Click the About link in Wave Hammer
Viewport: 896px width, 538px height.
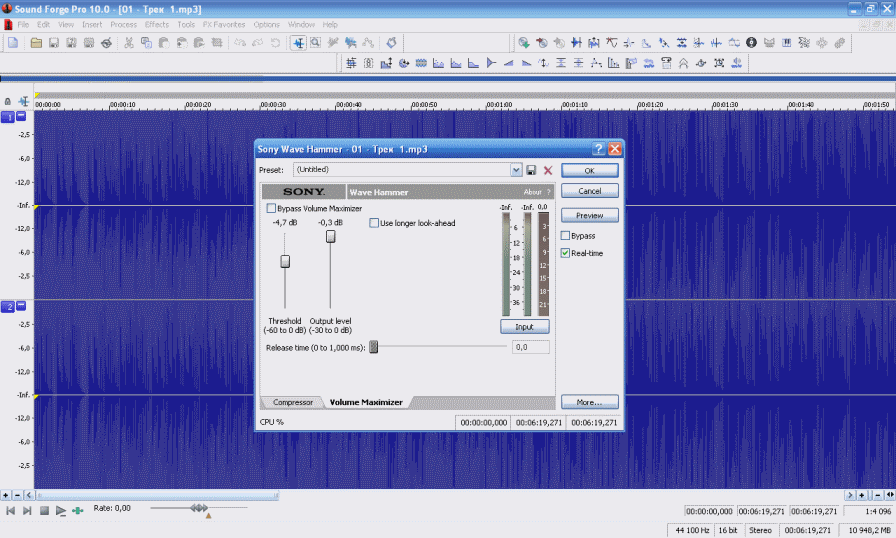(x=532, y=192)
